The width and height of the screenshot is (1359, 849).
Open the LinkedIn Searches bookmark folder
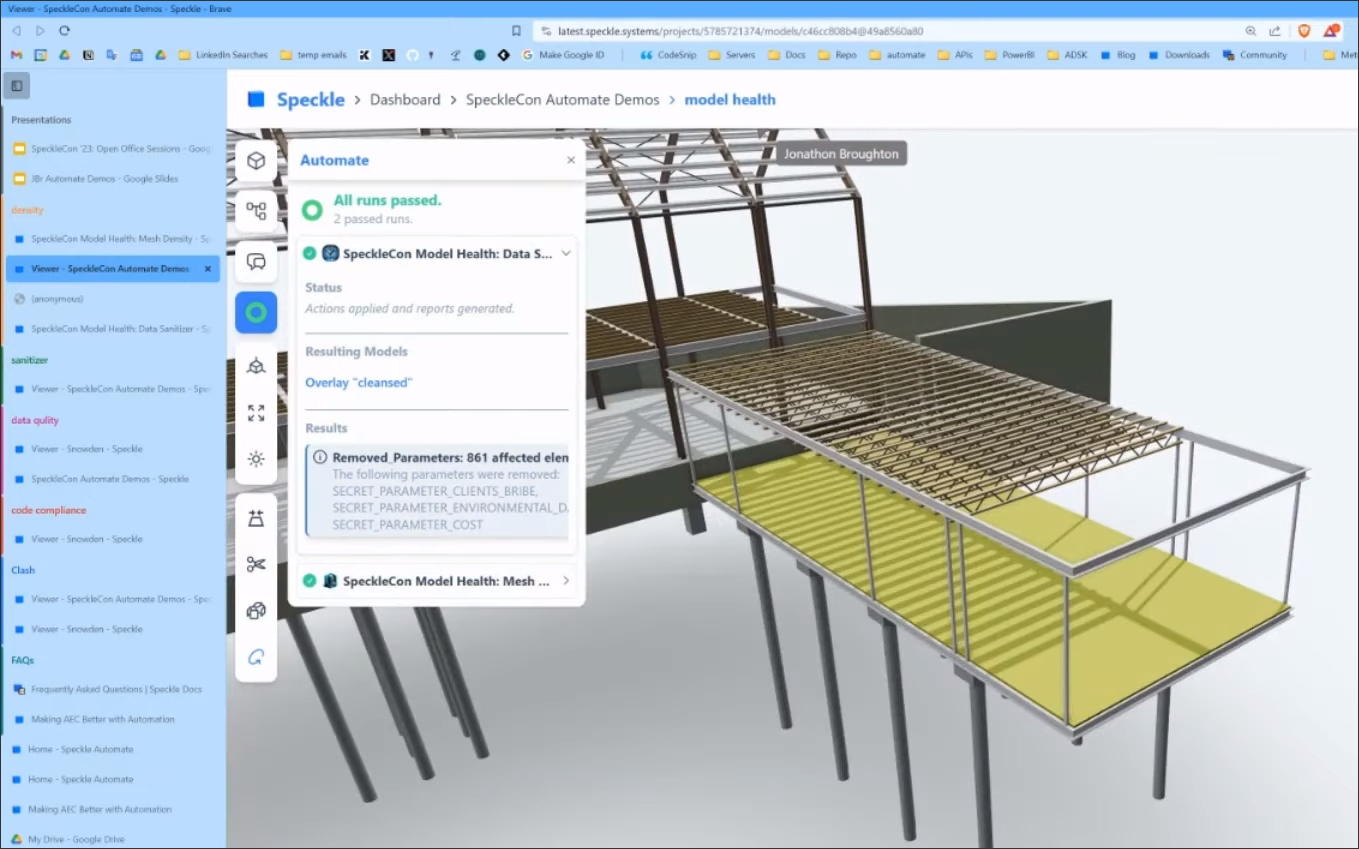pos(223,55)
